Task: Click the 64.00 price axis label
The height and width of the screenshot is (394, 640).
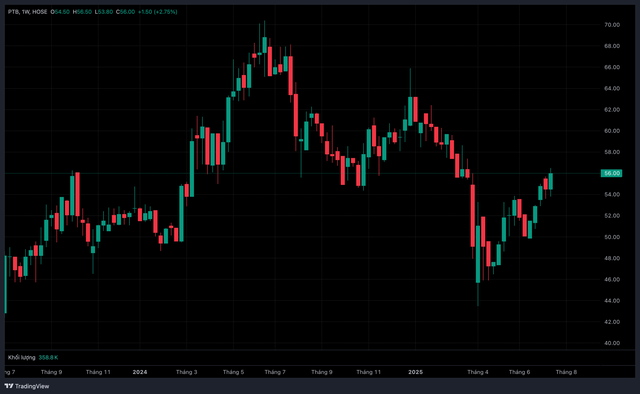Action: [612, 88]
